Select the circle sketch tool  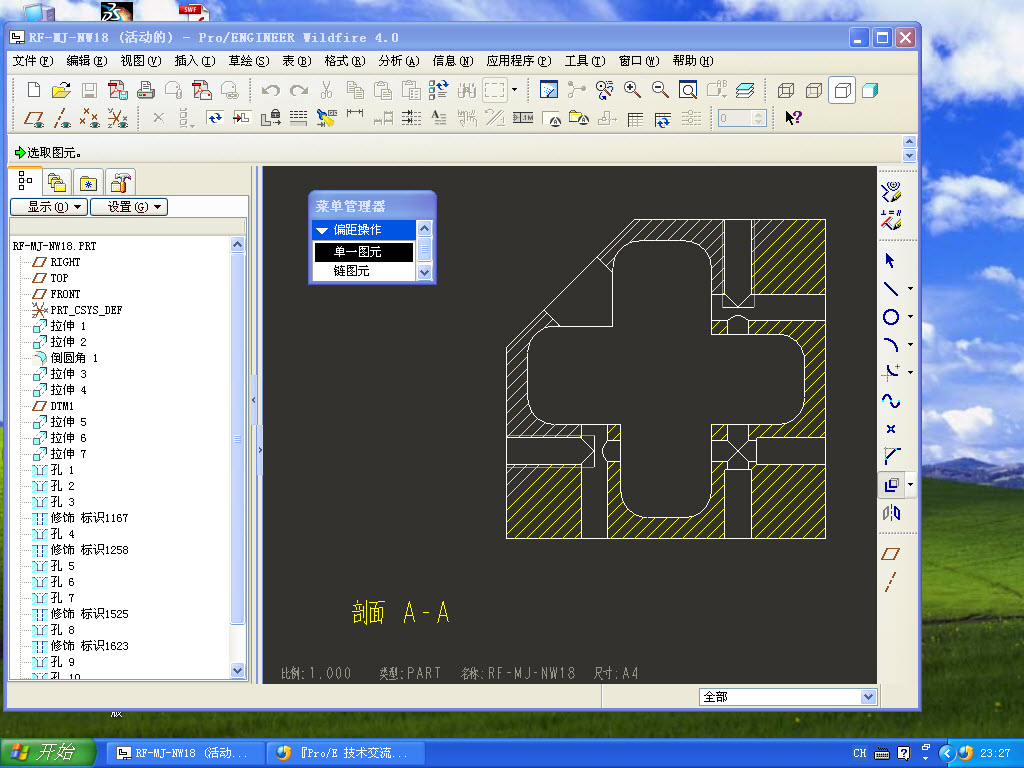point(891,317)
